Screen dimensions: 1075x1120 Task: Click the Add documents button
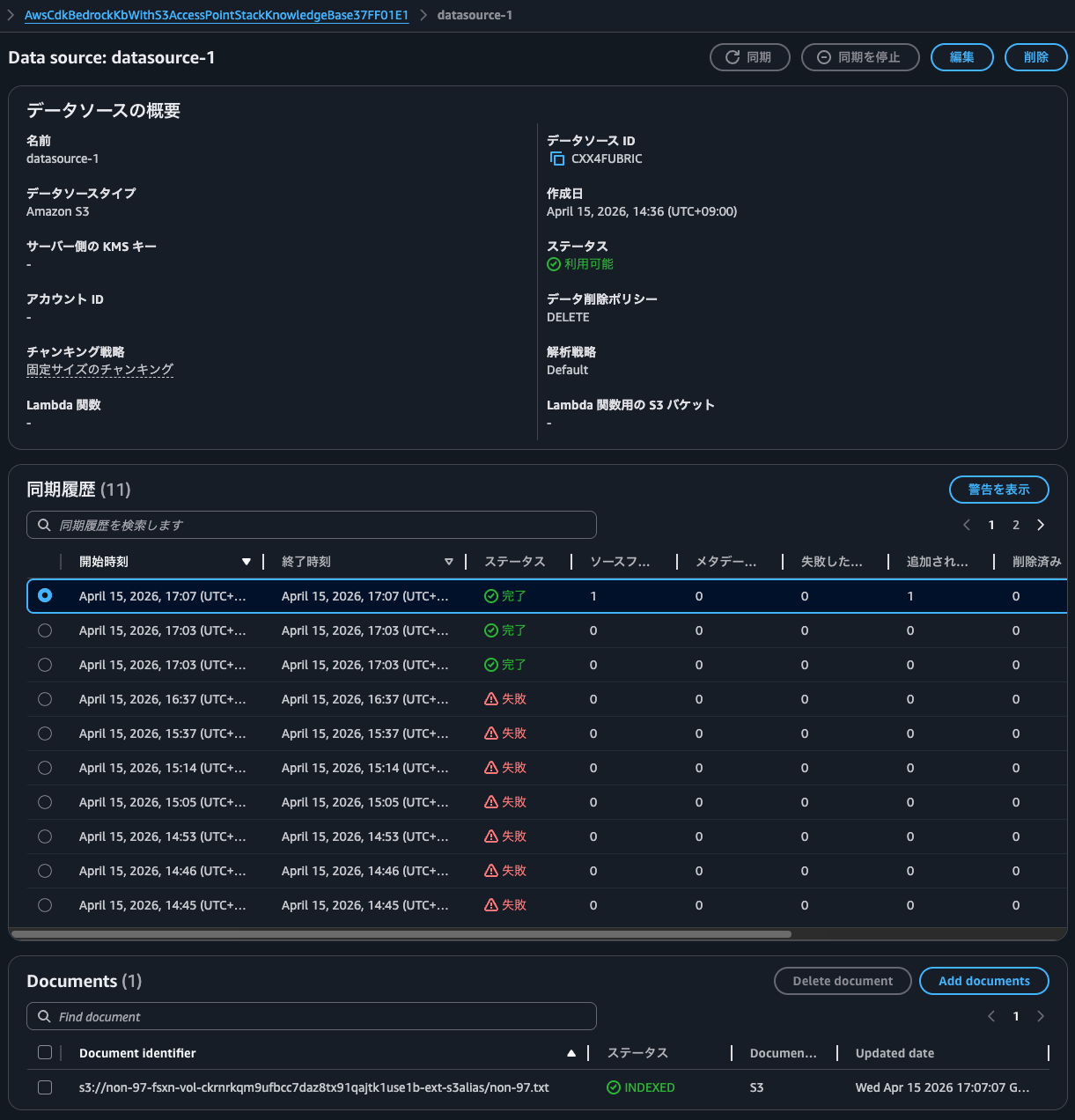click(x=983, y=981)
